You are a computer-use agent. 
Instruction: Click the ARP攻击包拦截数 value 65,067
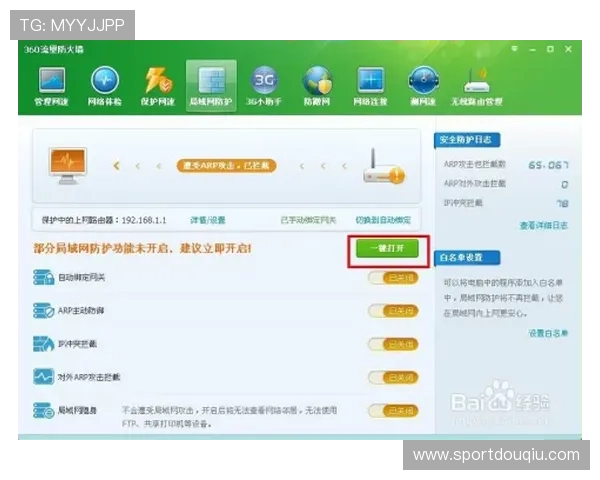[548, 165]
